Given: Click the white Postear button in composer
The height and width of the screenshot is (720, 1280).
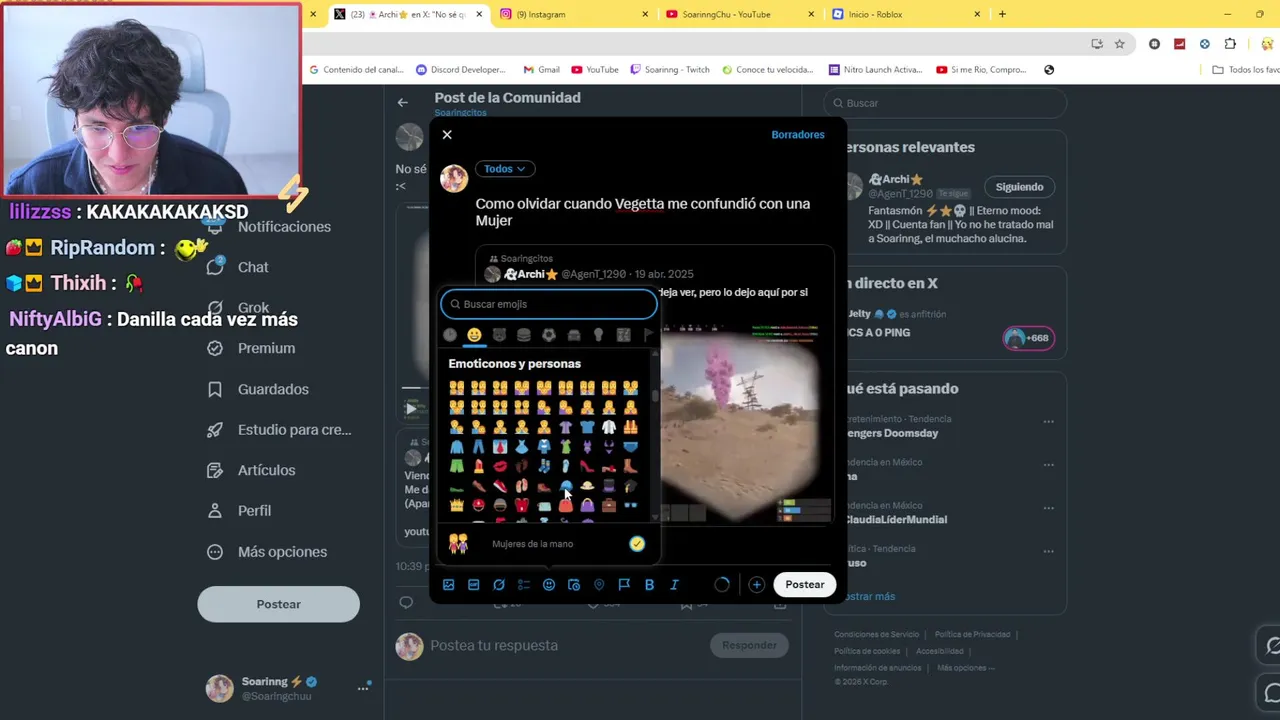Looking at the screenshot, I should [x=805, y=585].
